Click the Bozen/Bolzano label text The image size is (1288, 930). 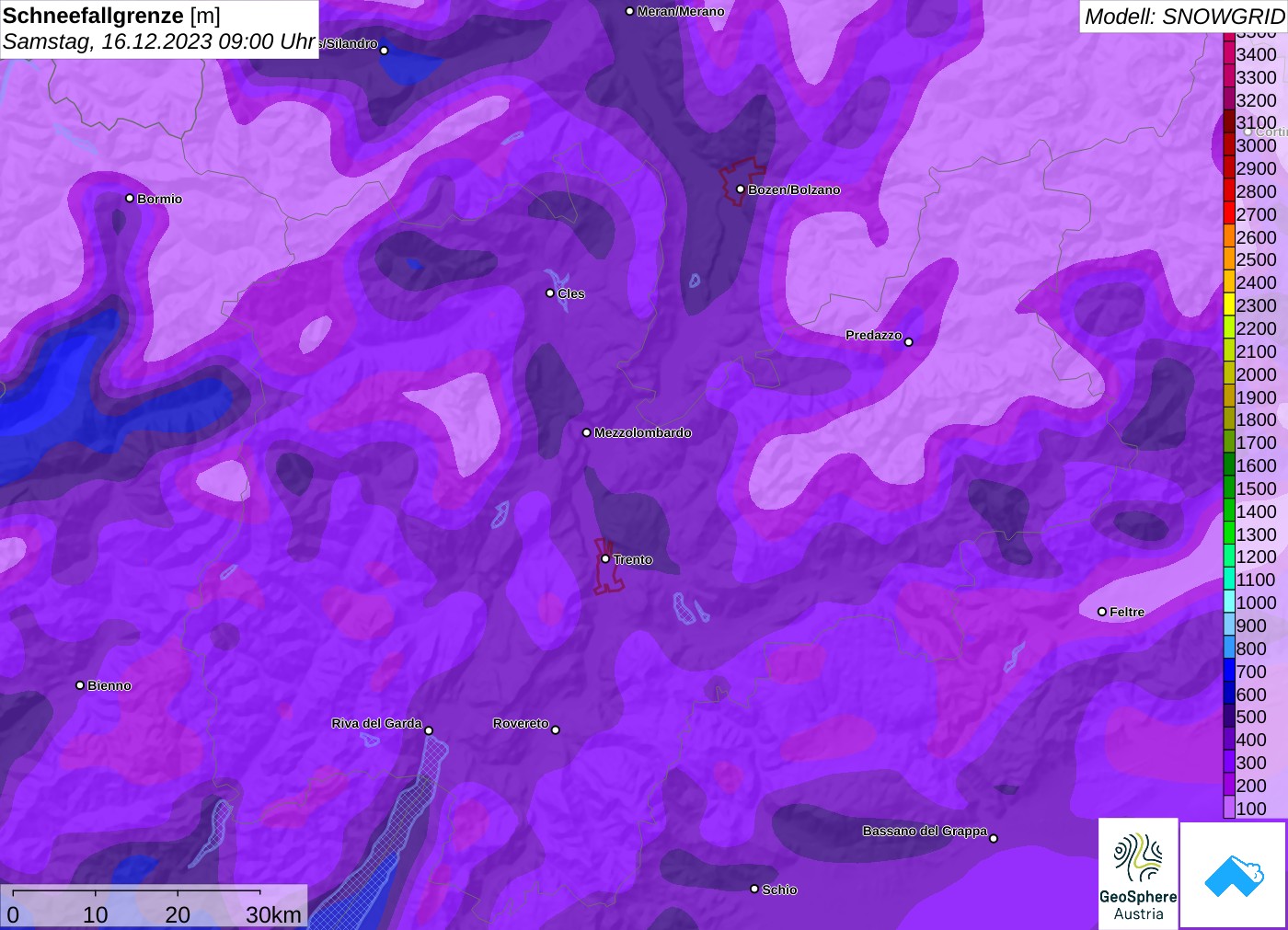(794, 189)
